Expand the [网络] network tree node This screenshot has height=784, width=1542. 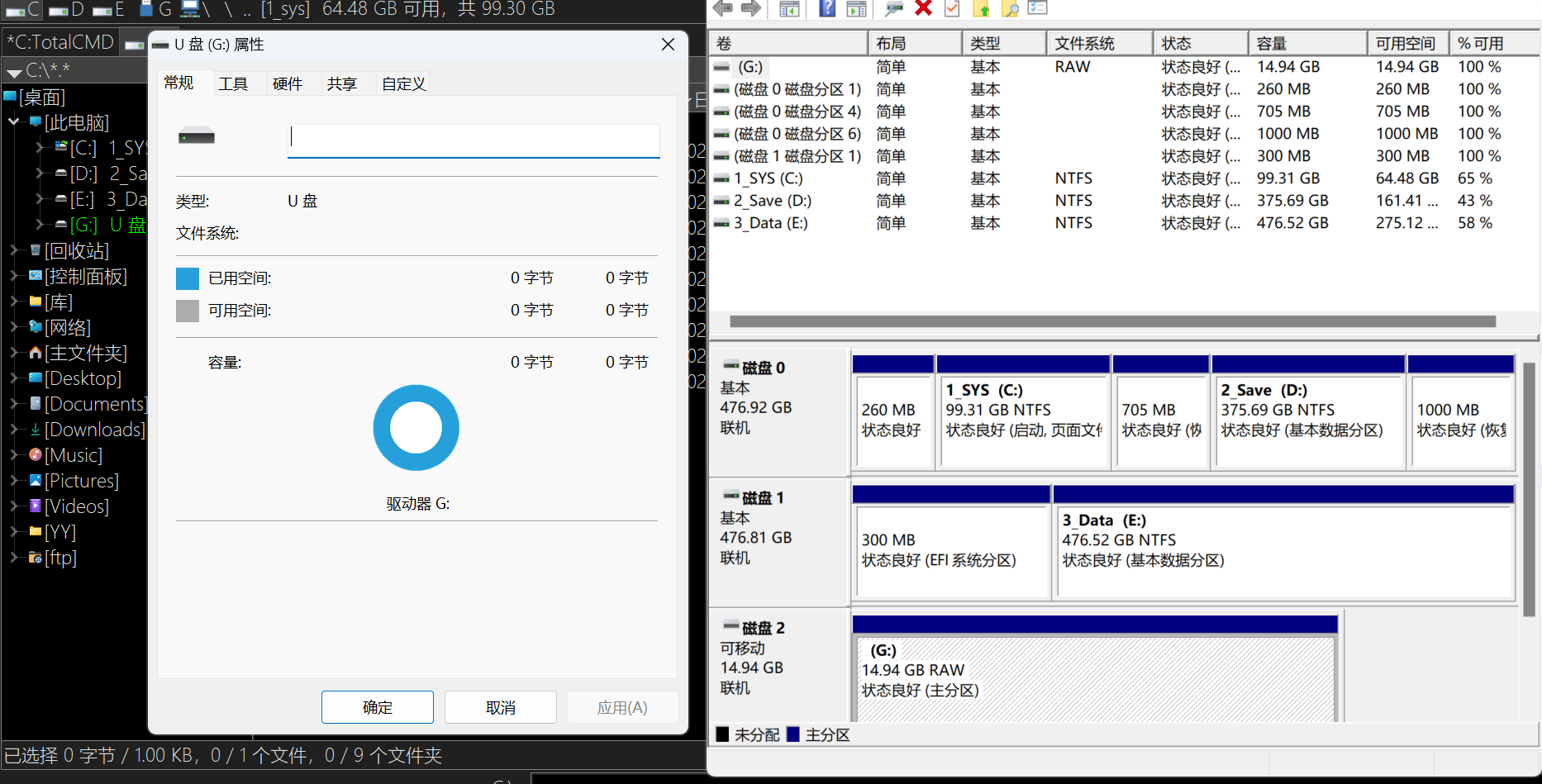[x=14, y=327]
